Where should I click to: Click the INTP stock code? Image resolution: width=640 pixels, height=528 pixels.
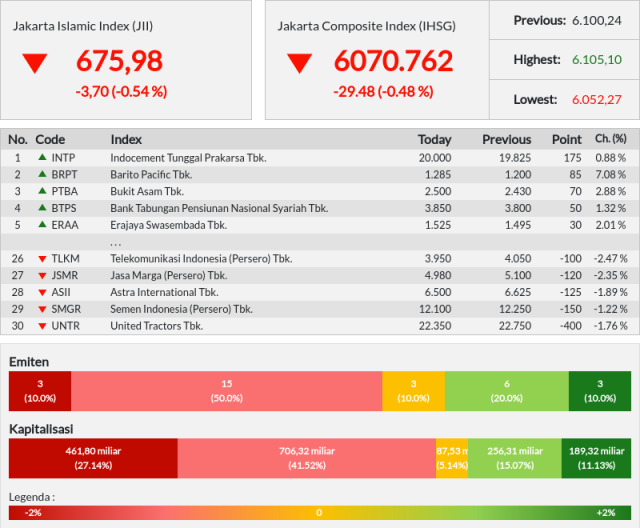[x=63, y=158]
